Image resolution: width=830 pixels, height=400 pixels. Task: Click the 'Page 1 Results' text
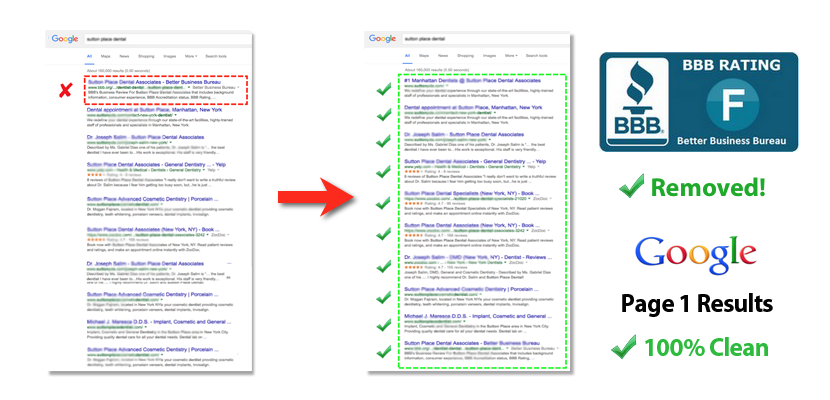[696, 304]
